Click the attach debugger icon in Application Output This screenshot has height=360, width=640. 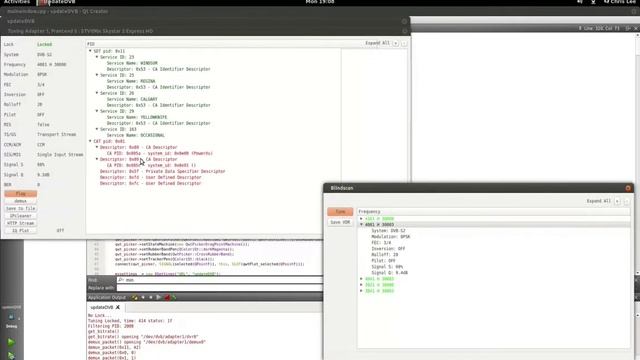click(x=174, y=297)
